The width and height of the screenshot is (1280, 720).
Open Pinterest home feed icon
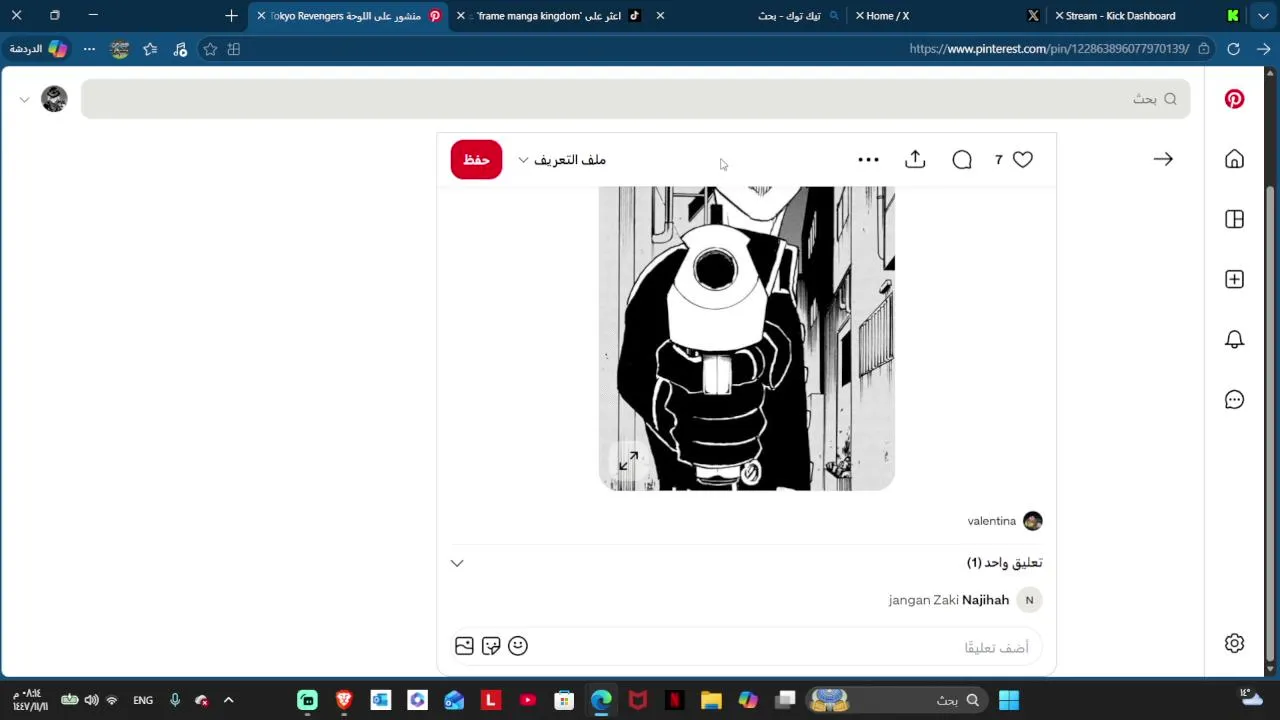(x=1234, y=159)
